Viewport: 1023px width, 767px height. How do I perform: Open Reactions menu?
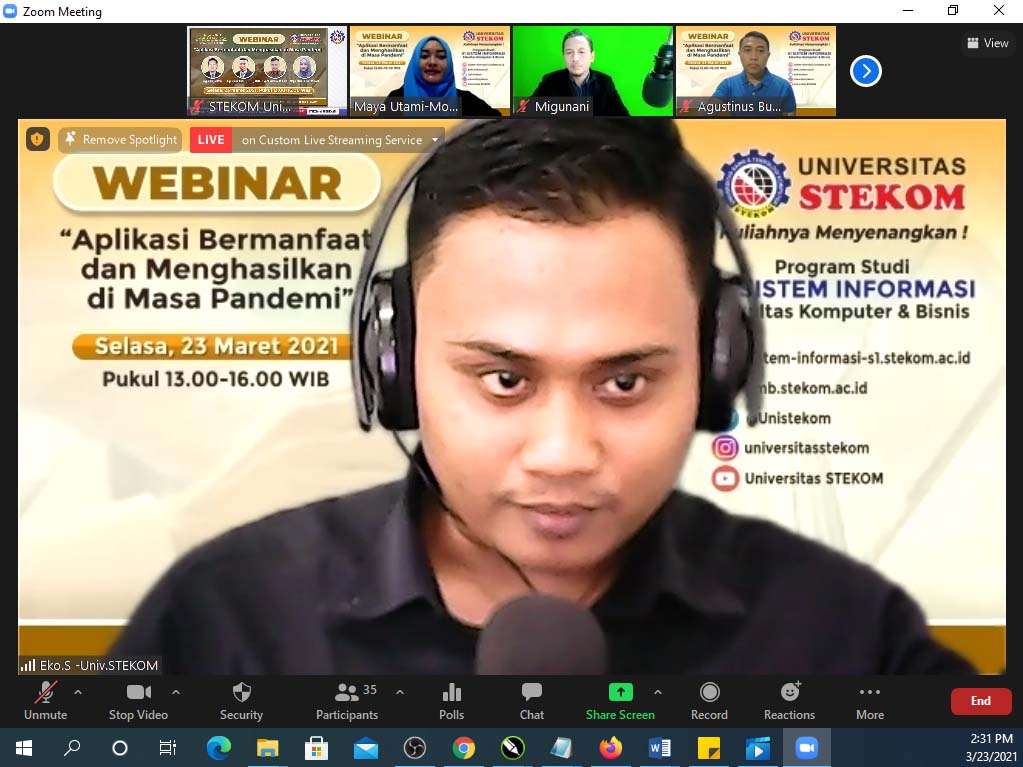click(789, 701)
